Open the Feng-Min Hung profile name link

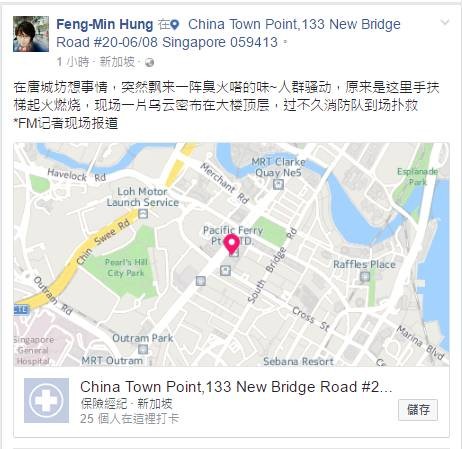pyautogui.click(x=105, y=24)
